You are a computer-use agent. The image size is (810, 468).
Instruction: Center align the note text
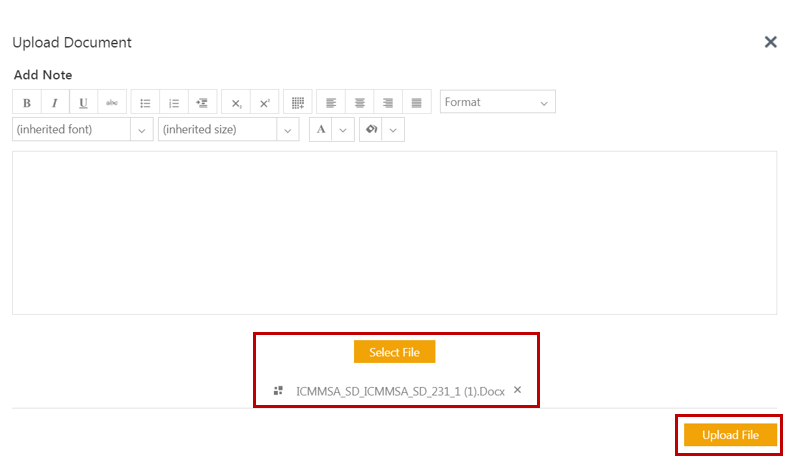click(360, 103)
